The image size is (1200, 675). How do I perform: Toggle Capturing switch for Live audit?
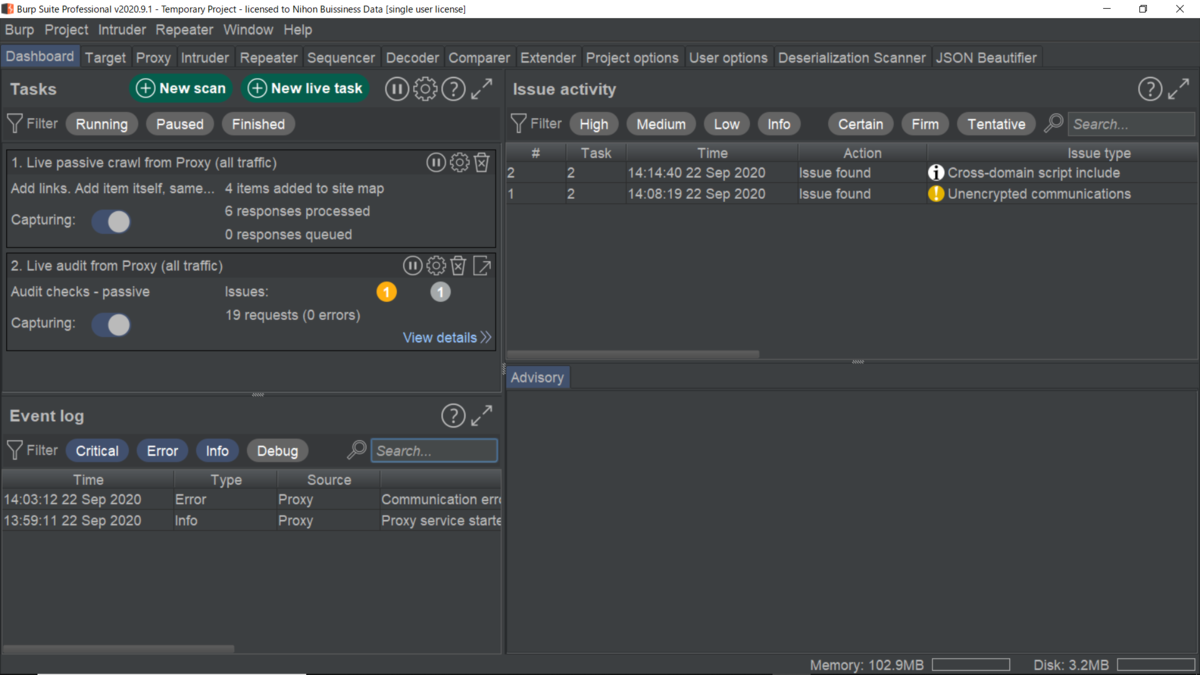click(x=111, y=324)
